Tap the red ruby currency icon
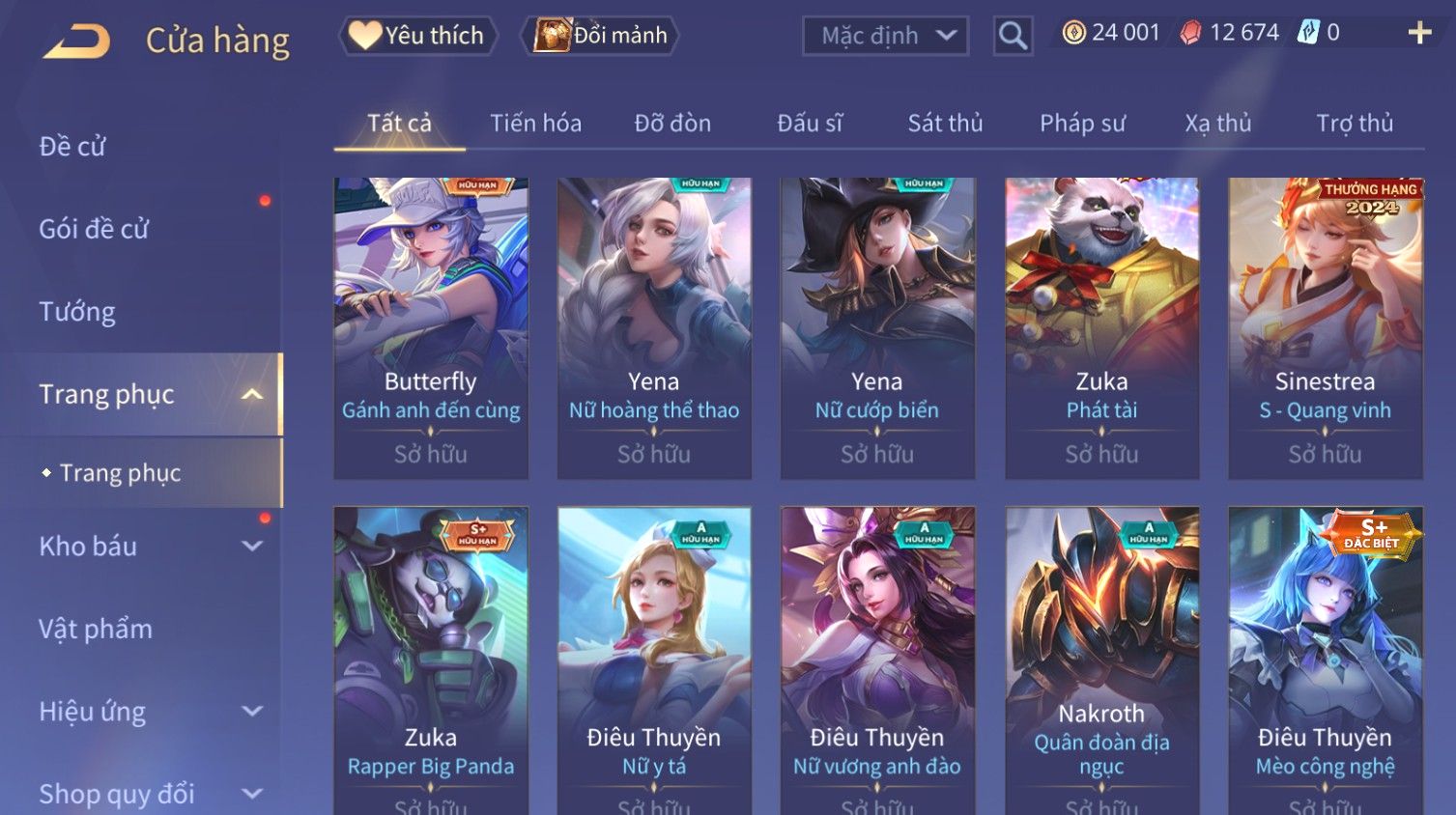This screenshot has height=815, width=1456. pos(1190,33)
